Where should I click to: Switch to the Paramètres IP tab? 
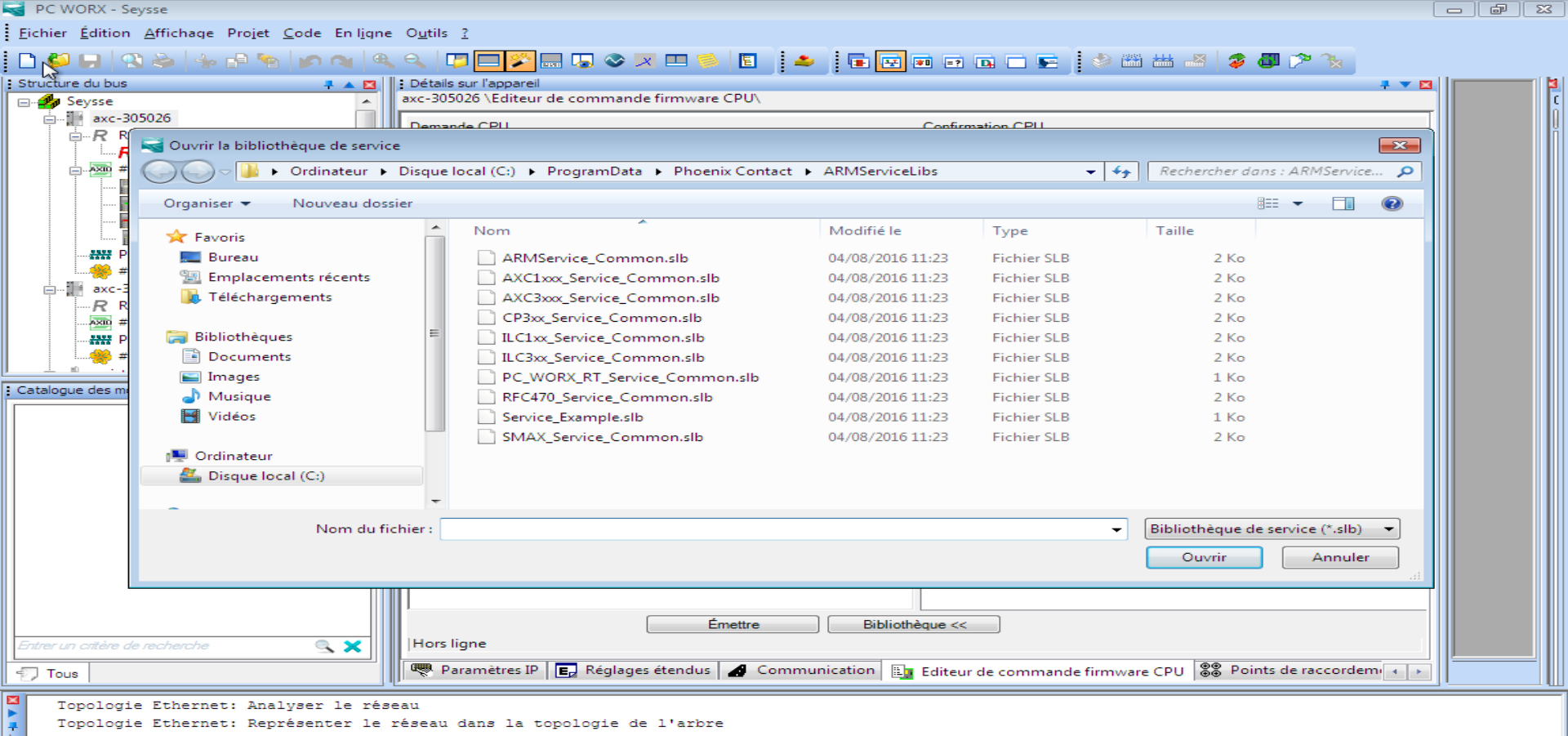pos(477,670)
